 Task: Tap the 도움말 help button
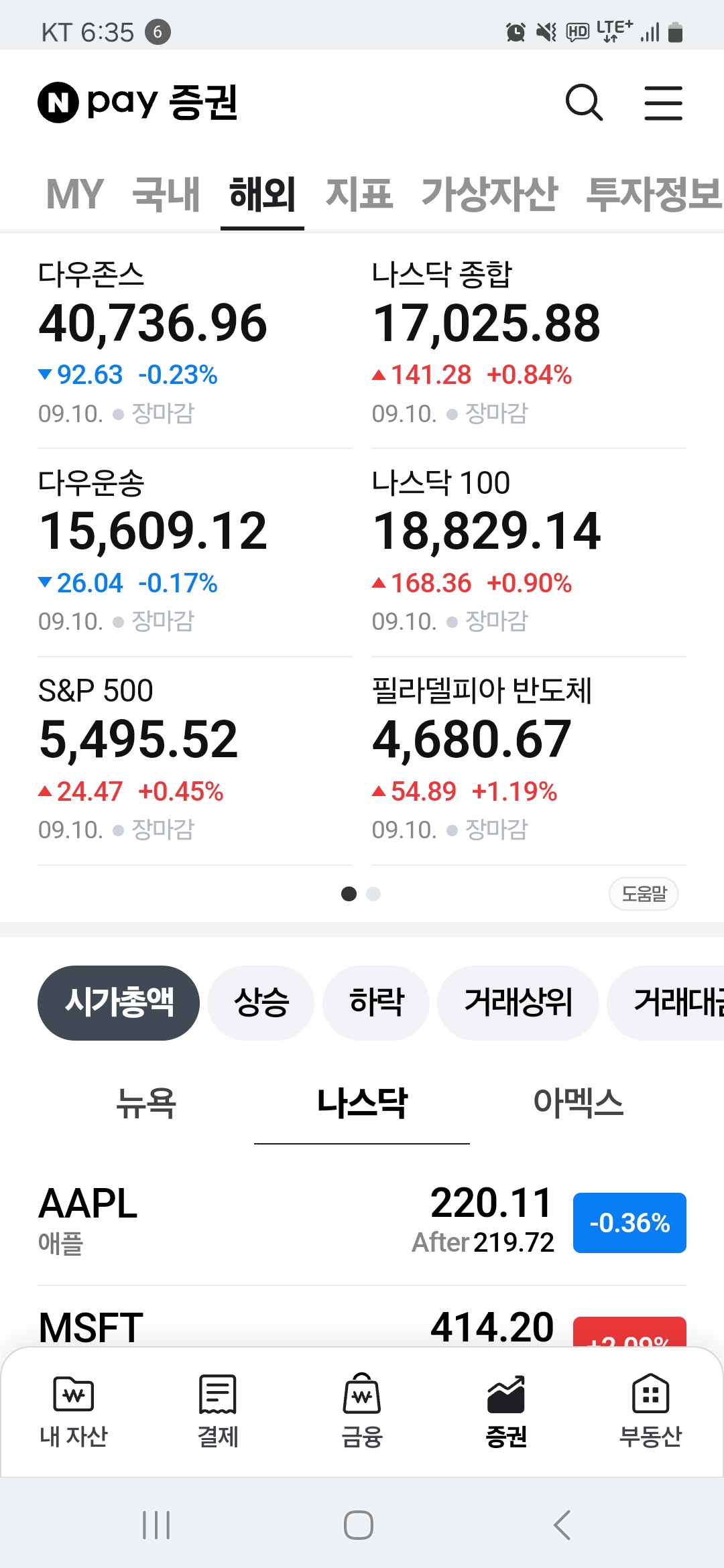pyautogui.click(x=644, y=894)
